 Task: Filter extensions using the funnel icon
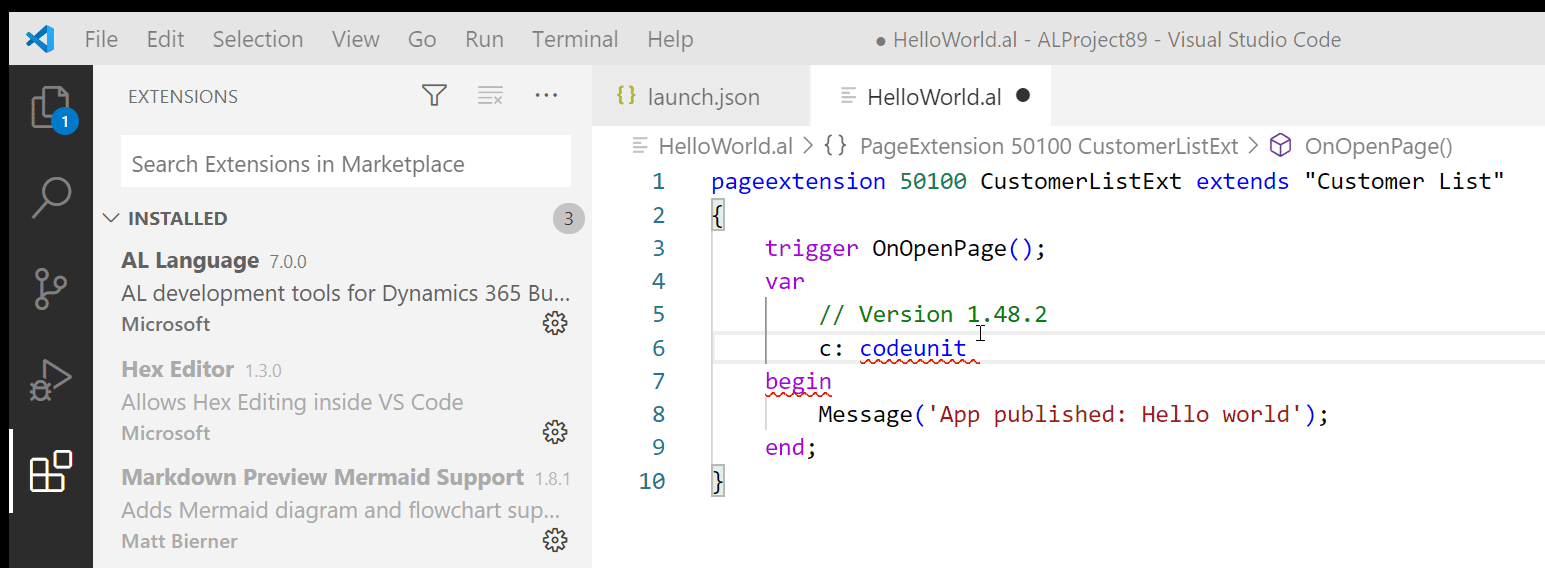click(x=434, y=96)
